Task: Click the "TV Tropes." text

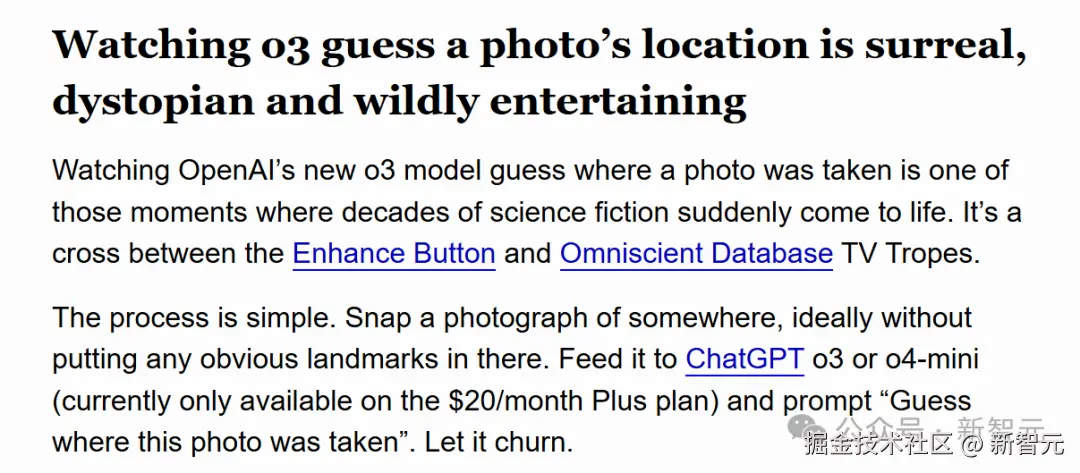Action: click(x=911, y=253)
